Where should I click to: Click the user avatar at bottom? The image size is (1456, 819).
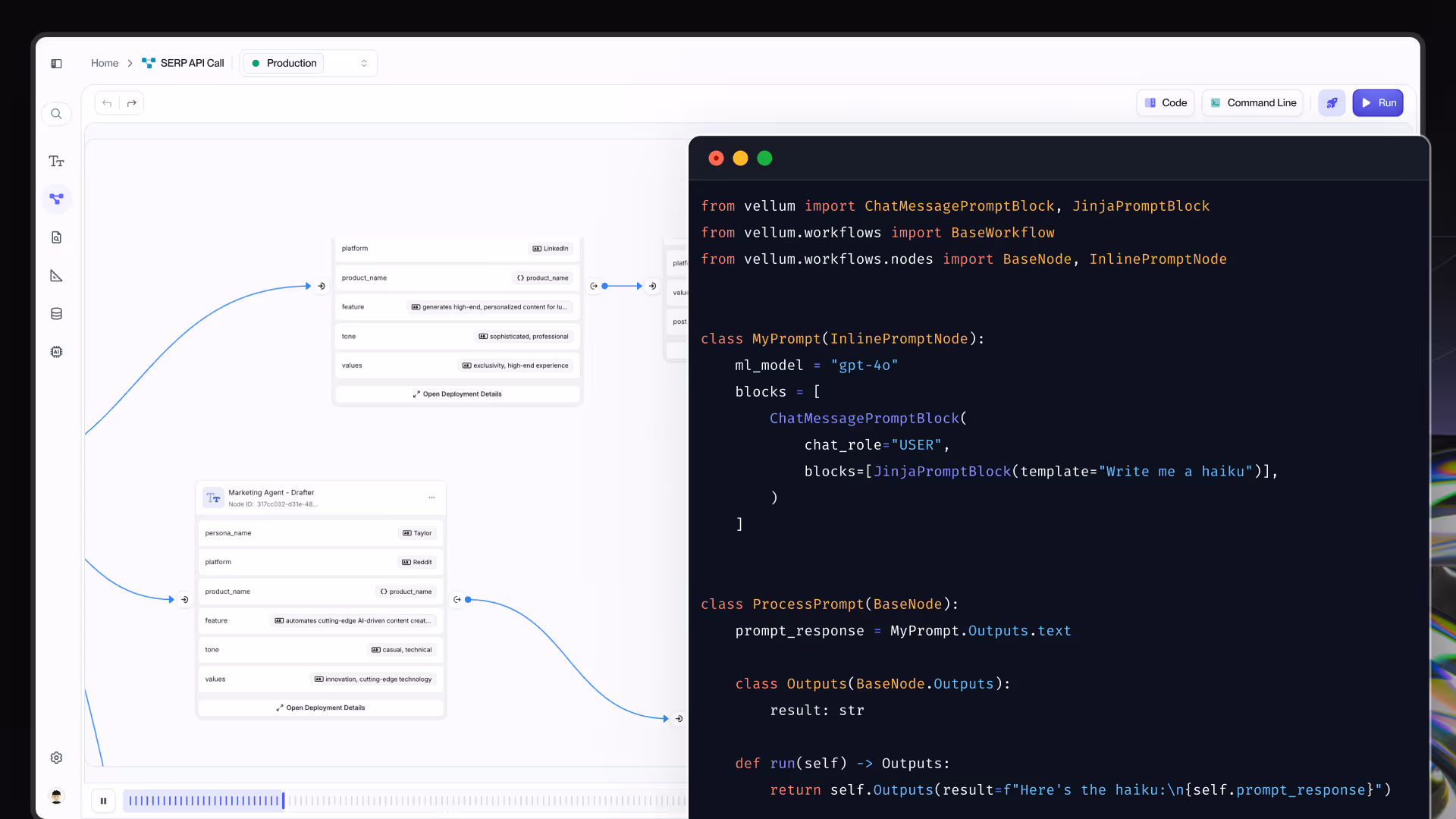coord(56,796)
